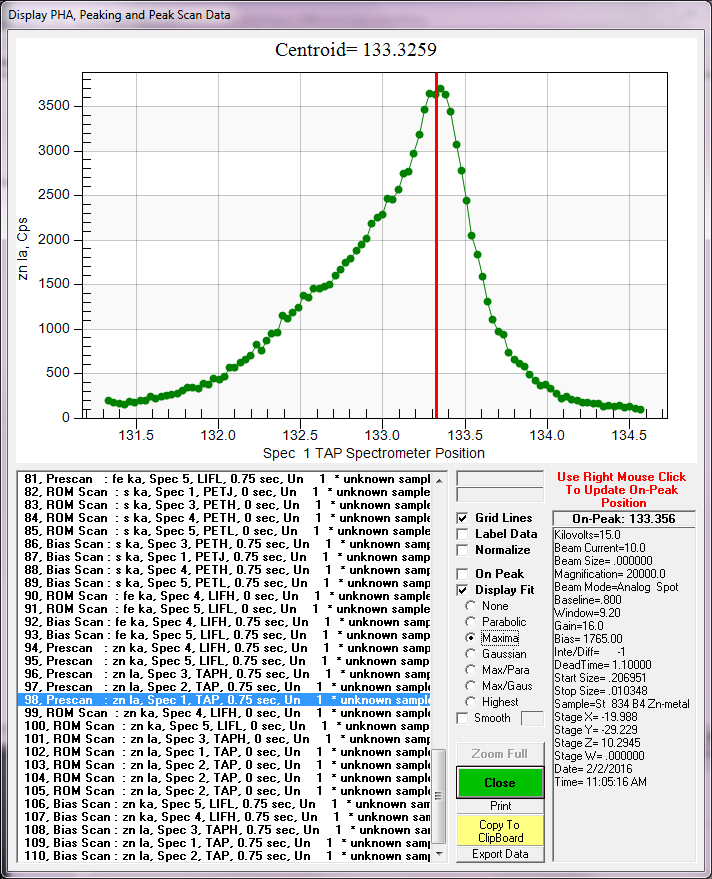Click the Export Data button

pyautogui.click(x=499, y=855)
